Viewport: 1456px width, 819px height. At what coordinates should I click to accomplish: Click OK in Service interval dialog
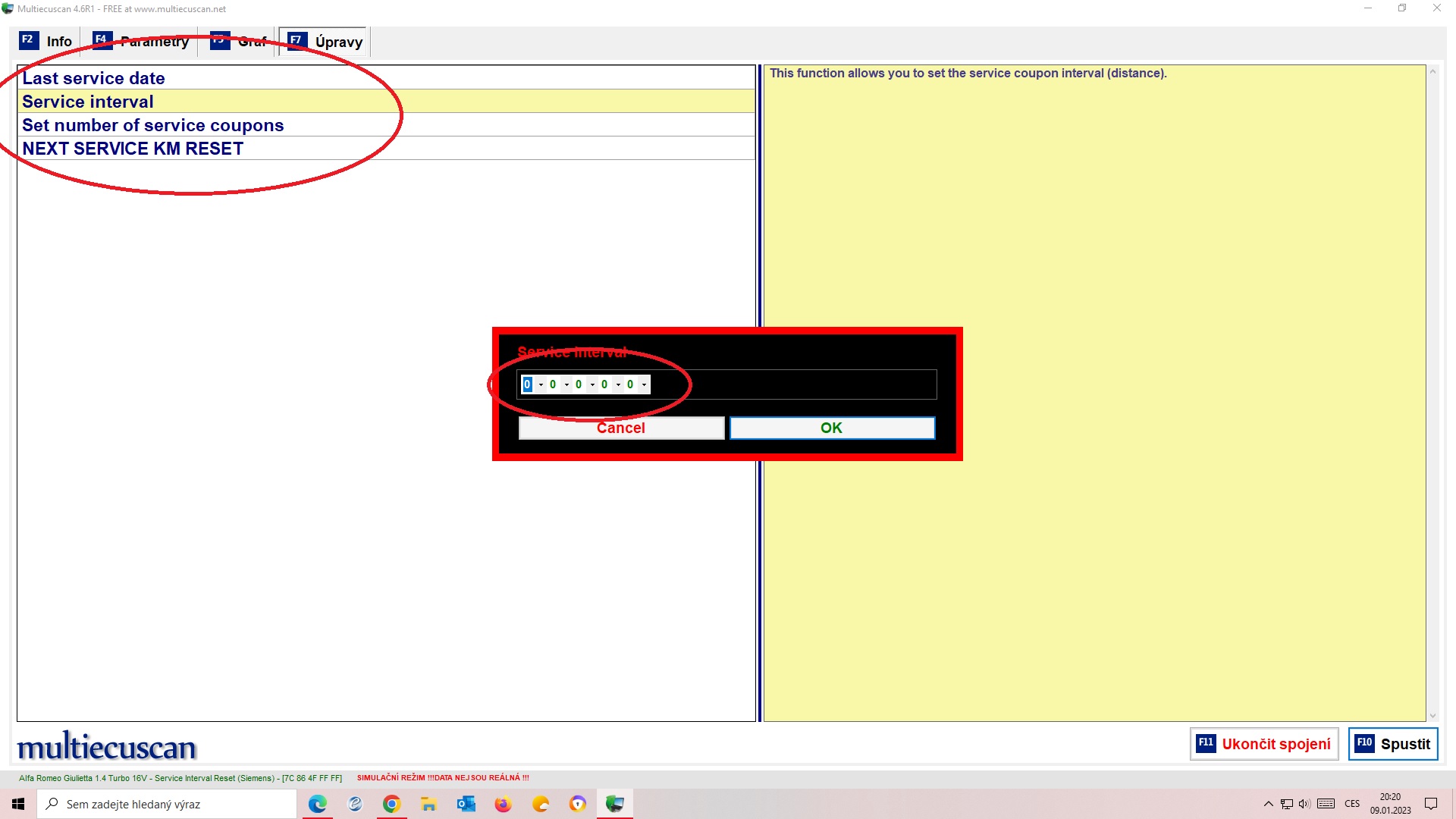[832, 428]
